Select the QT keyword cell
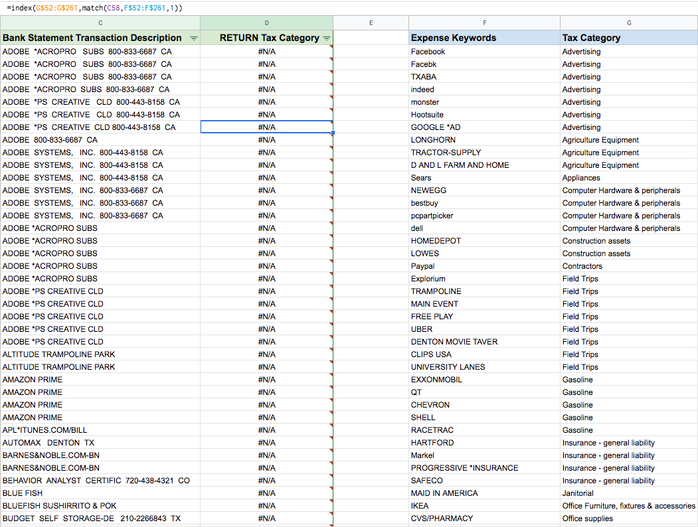The image size is (698, 527). [484, 392]
